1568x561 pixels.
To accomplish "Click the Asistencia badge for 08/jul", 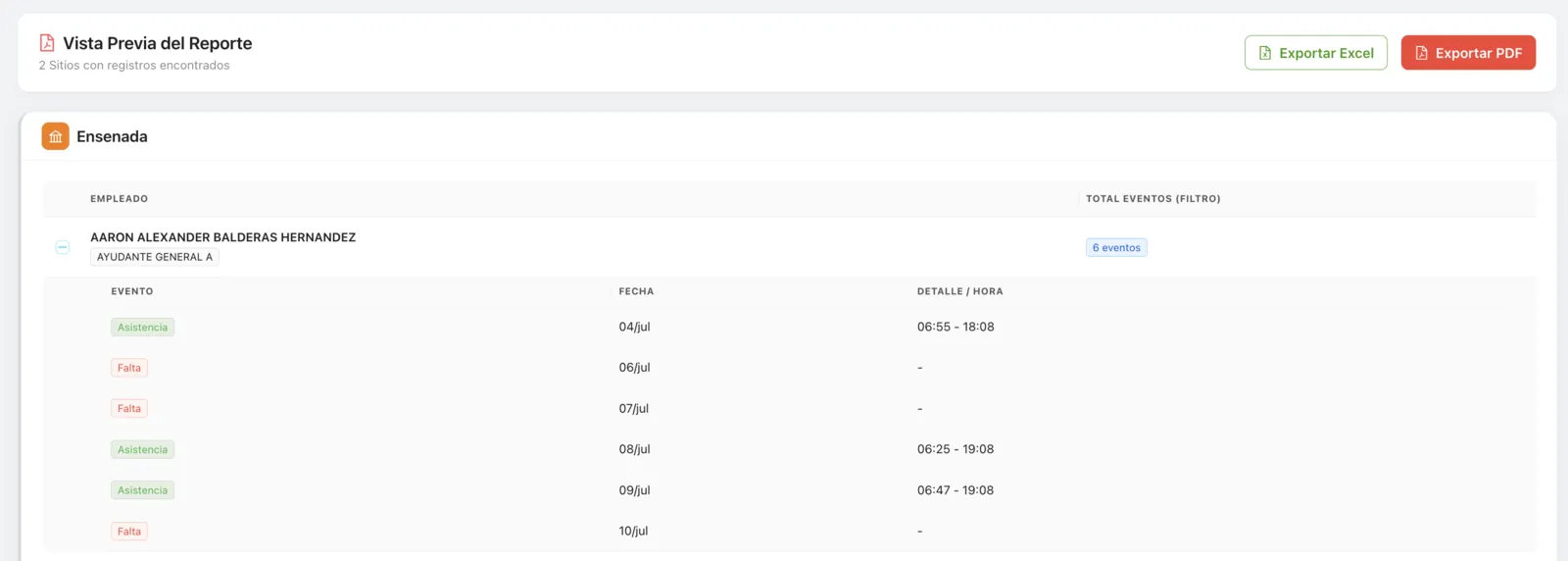I will coord(143,450).
